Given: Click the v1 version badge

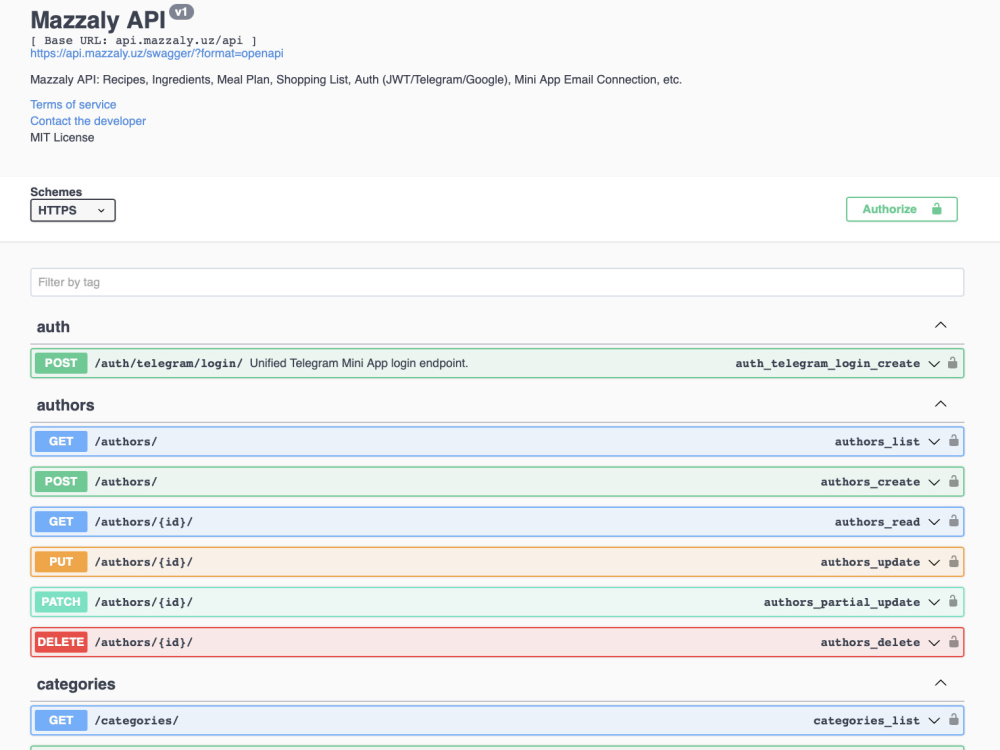Looking at the screenshot, I should point(181,12).
